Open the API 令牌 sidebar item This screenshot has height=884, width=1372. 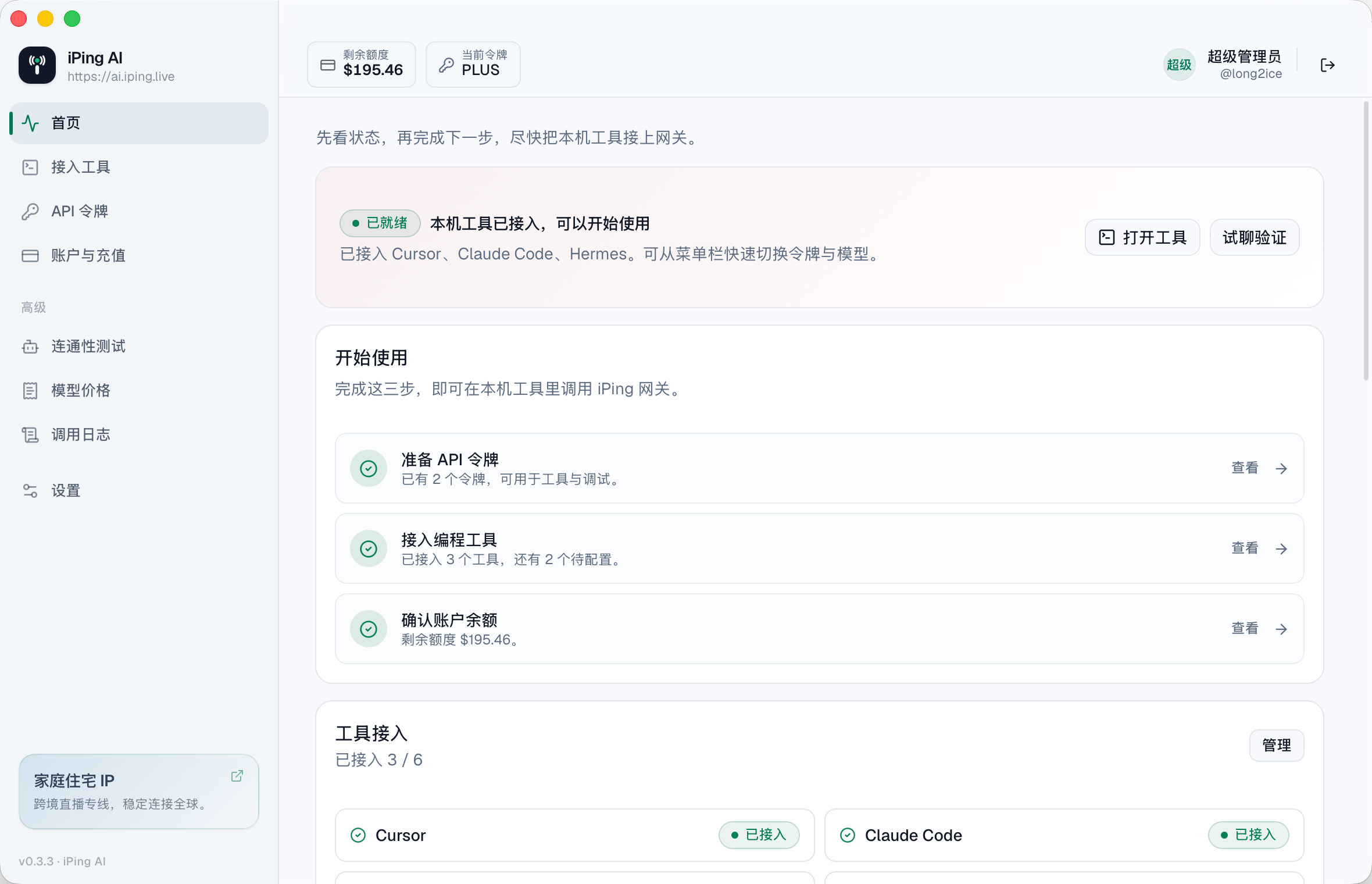(140, 212)
